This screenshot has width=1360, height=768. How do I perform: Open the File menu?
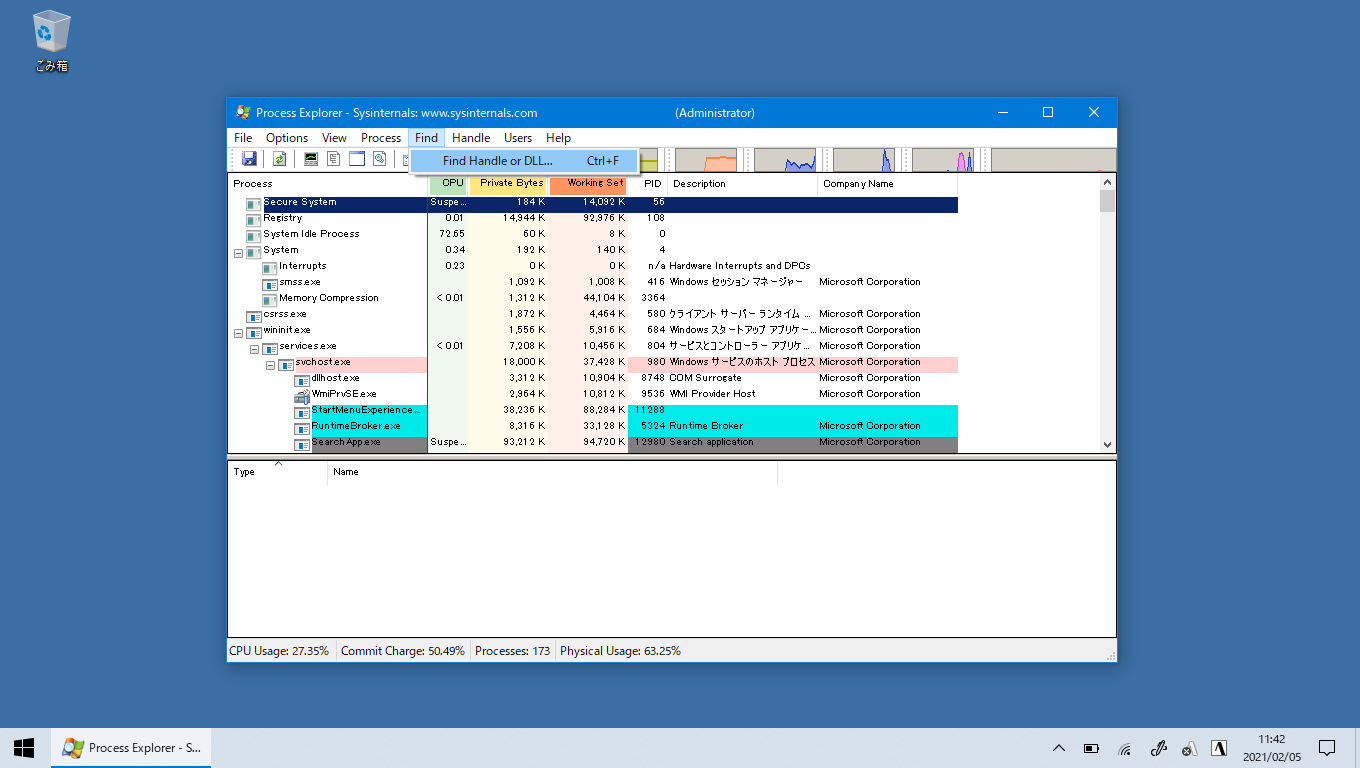(243, 138)
